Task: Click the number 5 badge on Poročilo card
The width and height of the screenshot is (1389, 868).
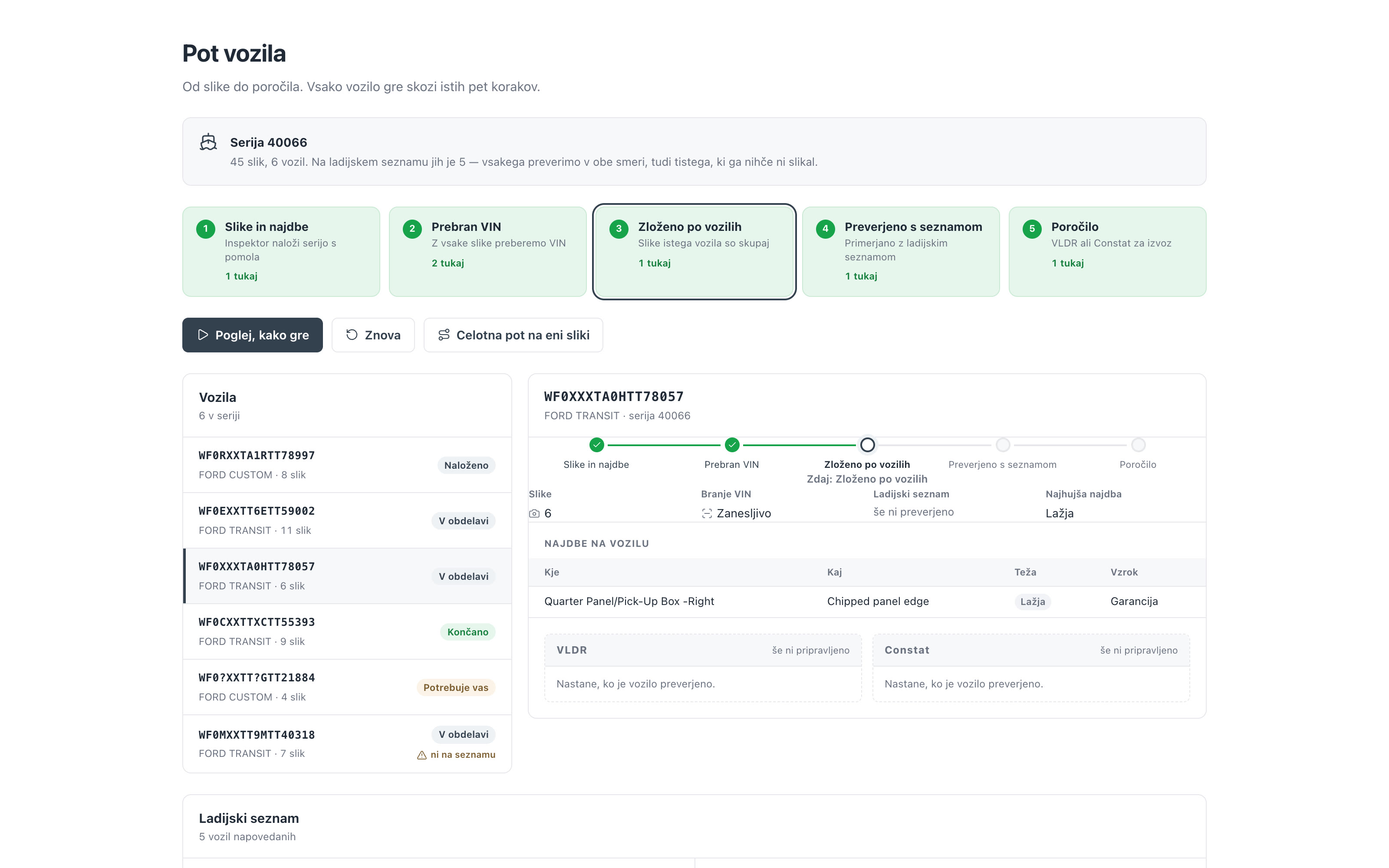Action: click(1032, 228)
